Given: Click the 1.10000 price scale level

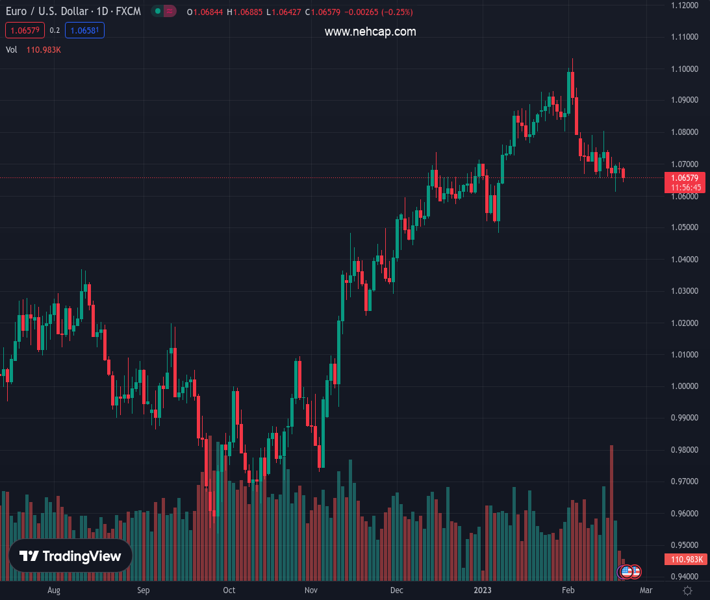Looking at the screenshot, I should click(684, 69).
